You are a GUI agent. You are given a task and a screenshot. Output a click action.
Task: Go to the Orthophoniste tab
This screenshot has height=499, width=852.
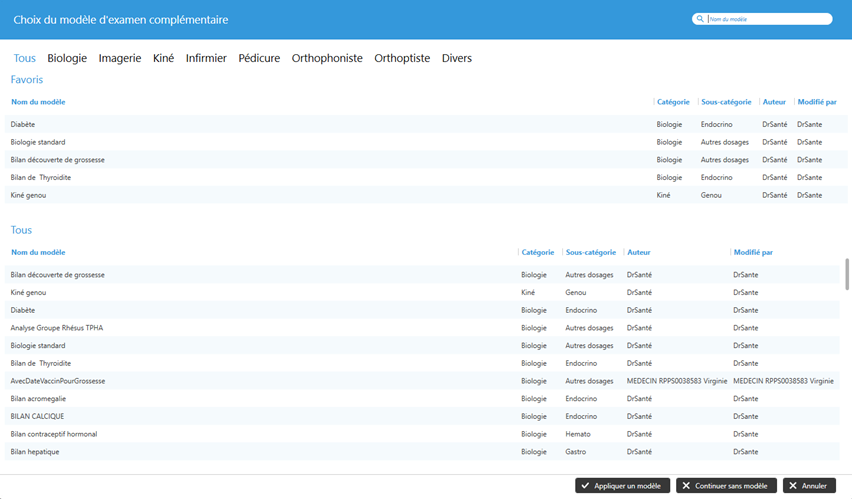point(327,58)
